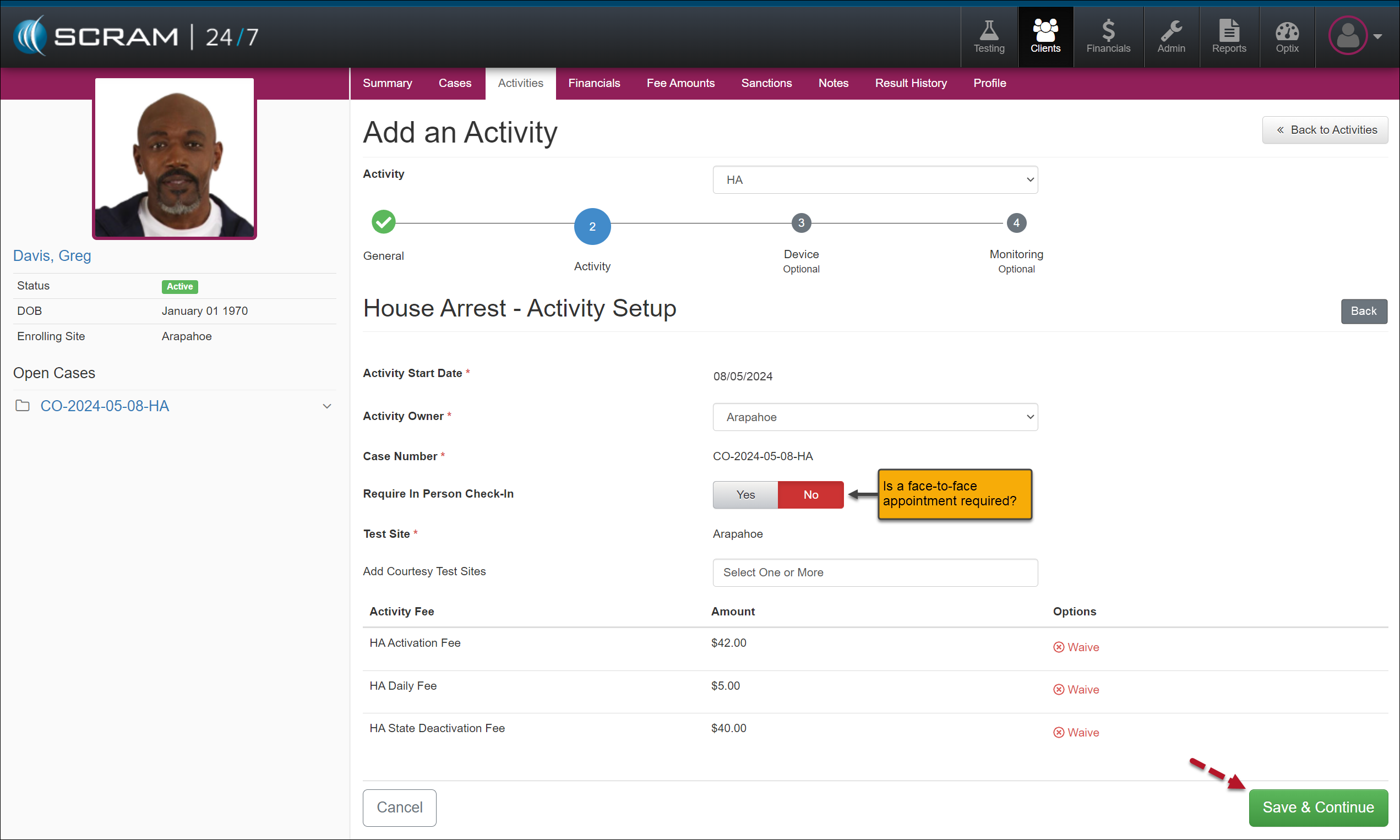Open the Optix dashboard icon

1287,37
